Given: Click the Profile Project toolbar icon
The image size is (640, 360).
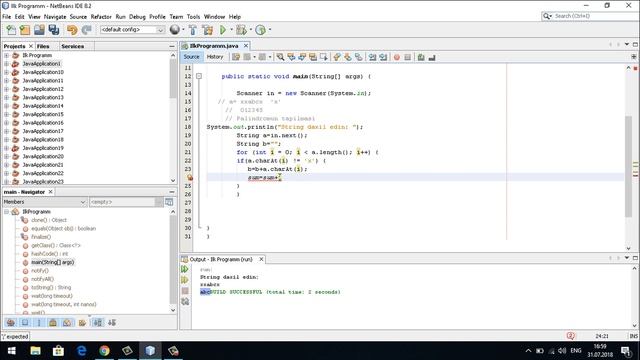Looking at the screenshot, I should (260, 30).
